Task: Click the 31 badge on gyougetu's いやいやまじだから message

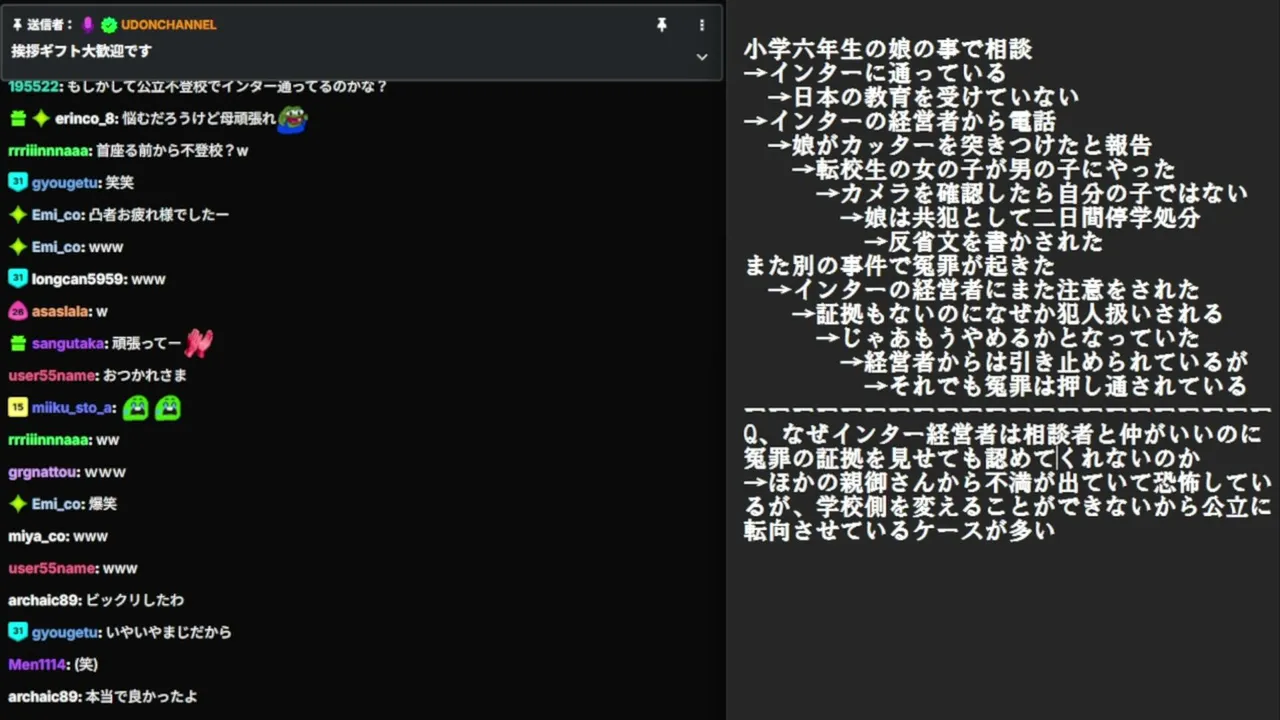Action: click(x=17, y=632)
